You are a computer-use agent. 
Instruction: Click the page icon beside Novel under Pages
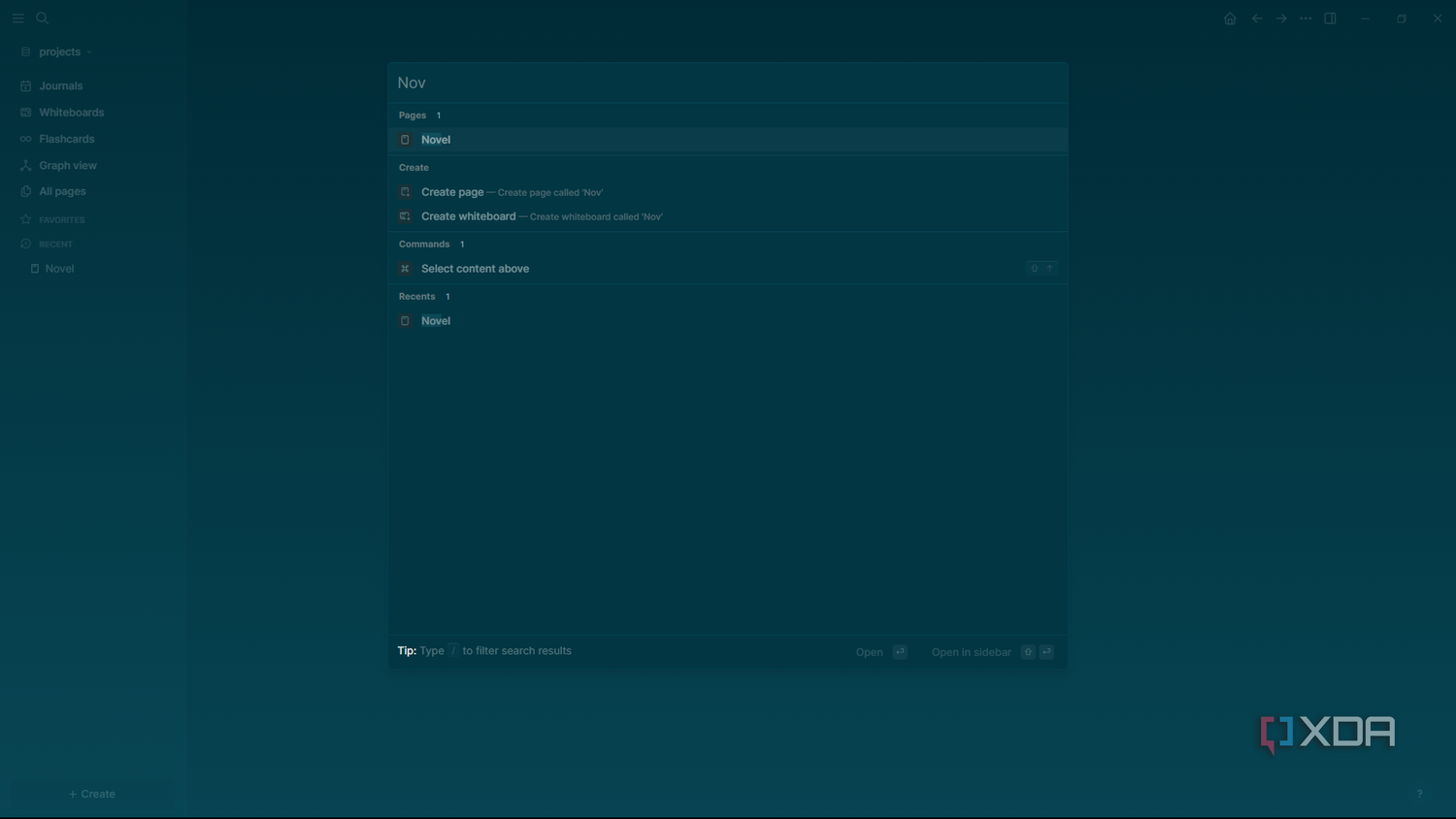pyautogui.click(x=405, y=140)
